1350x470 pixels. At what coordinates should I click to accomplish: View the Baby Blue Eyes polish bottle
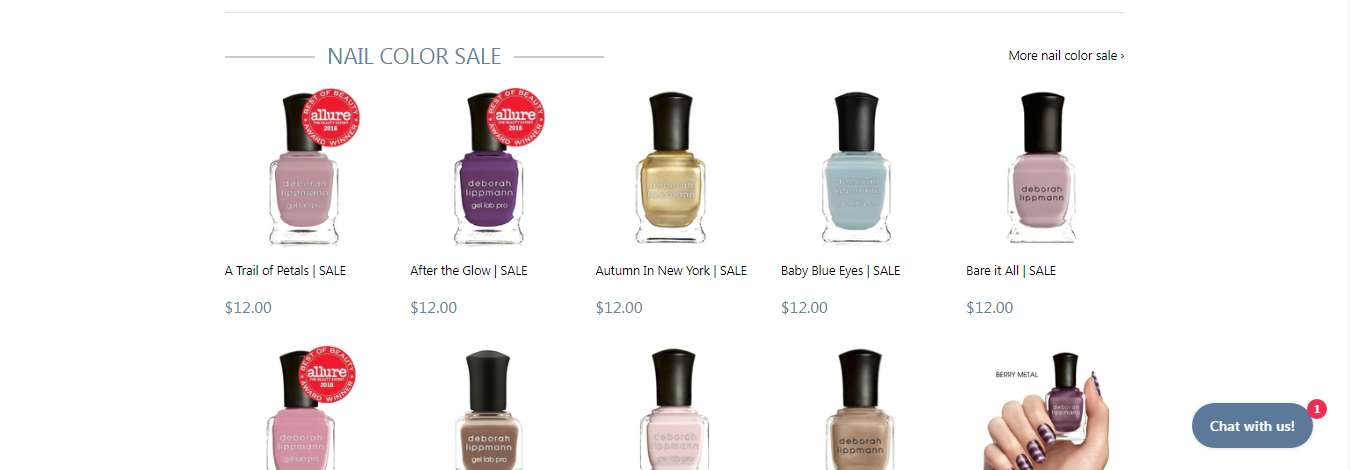pos(859,170)
